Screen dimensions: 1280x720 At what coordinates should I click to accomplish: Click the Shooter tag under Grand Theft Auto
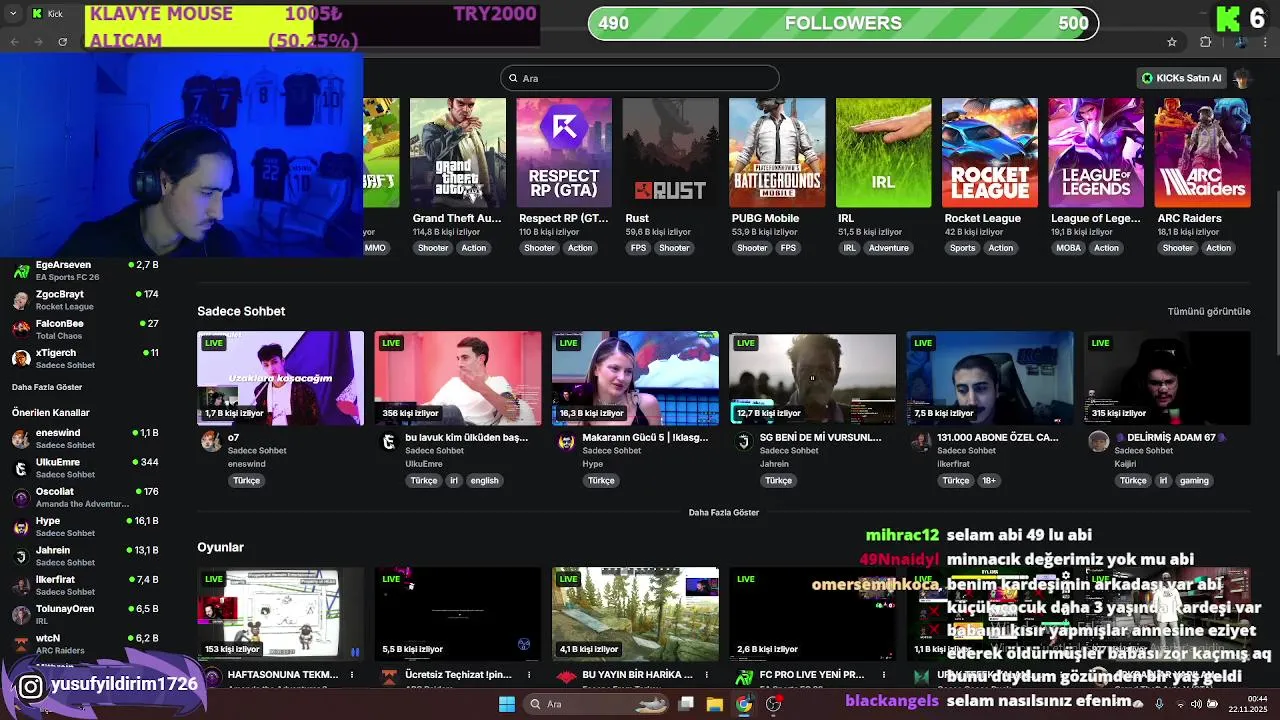[x=433, y=248]
